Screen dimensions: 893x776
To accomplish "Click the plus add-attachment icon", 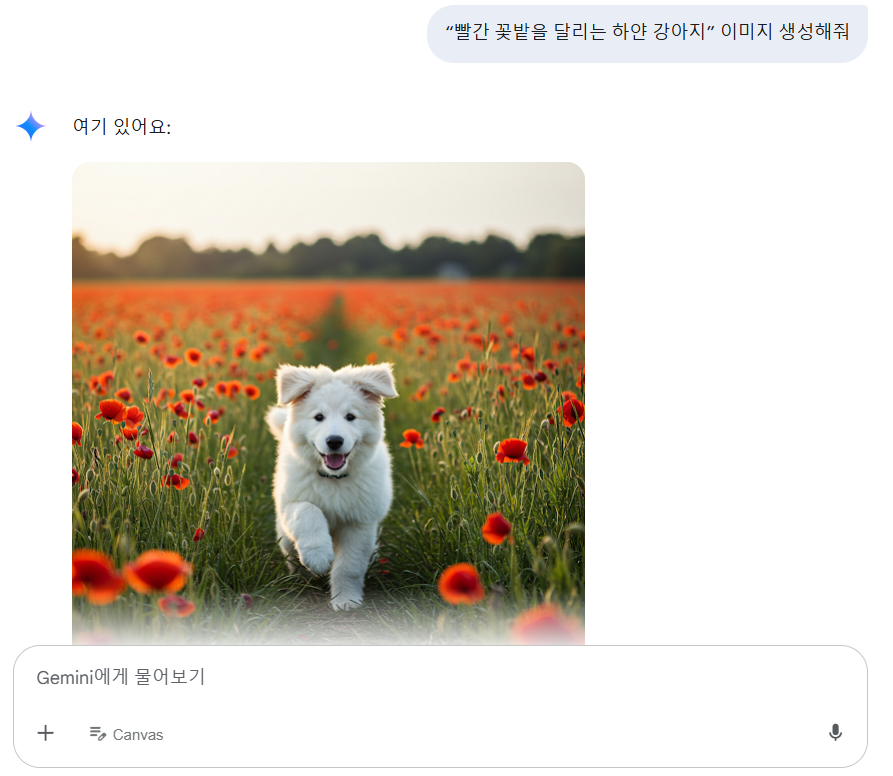I will pos(46,733).
